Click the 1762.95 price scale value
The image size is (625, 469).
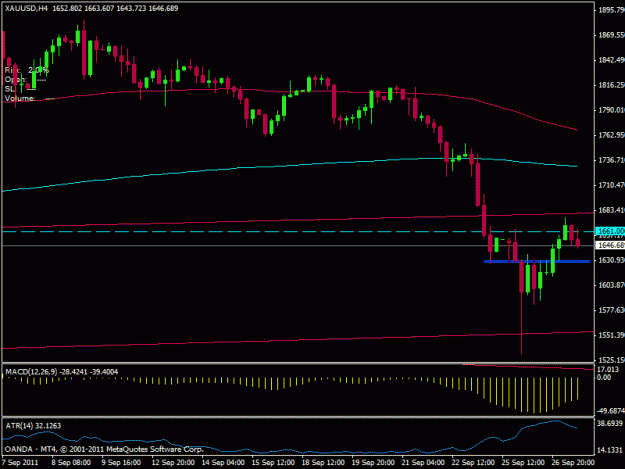tap(611, 135)
